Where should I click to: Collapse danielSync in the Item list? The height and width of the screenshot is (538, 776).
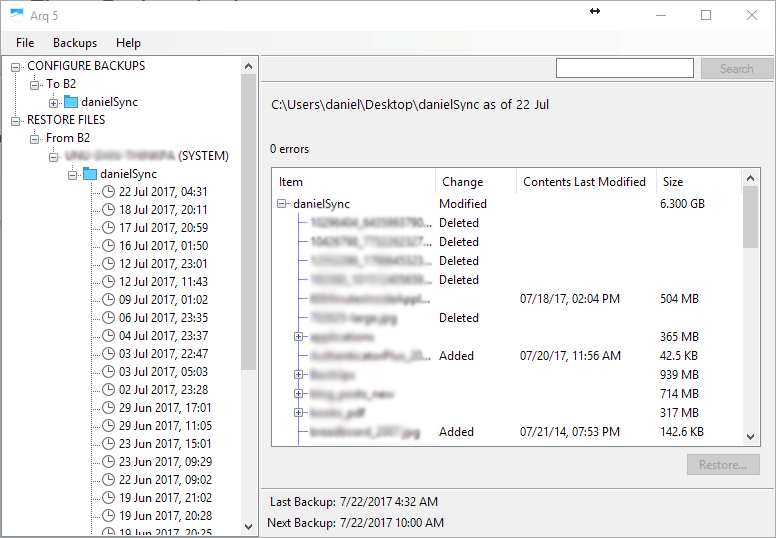click(282, 203)
